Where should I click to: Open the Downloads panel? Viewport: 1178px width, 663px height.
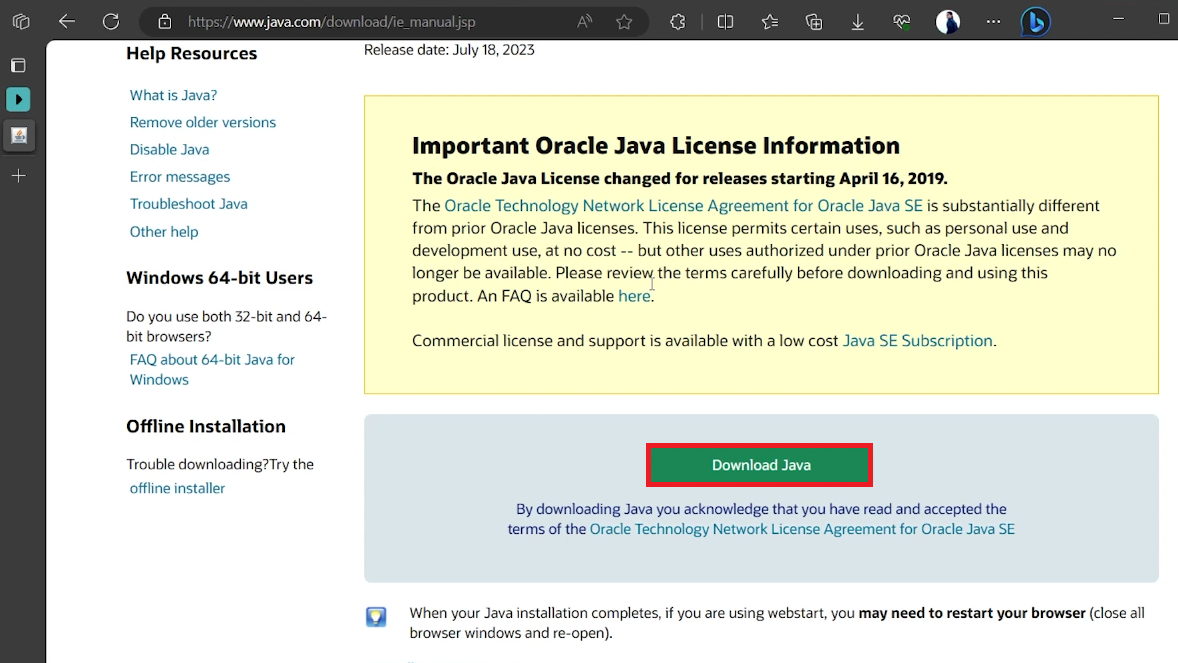[857, 22]
